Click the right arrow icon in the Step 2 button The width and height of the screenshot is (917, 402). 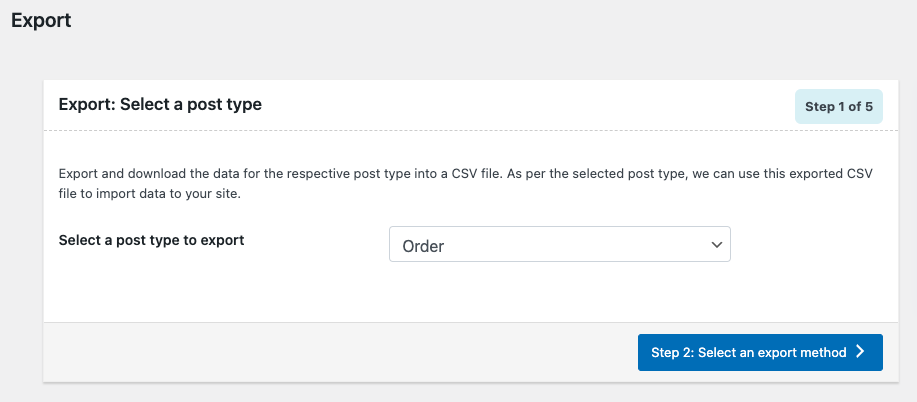(861, 352)
